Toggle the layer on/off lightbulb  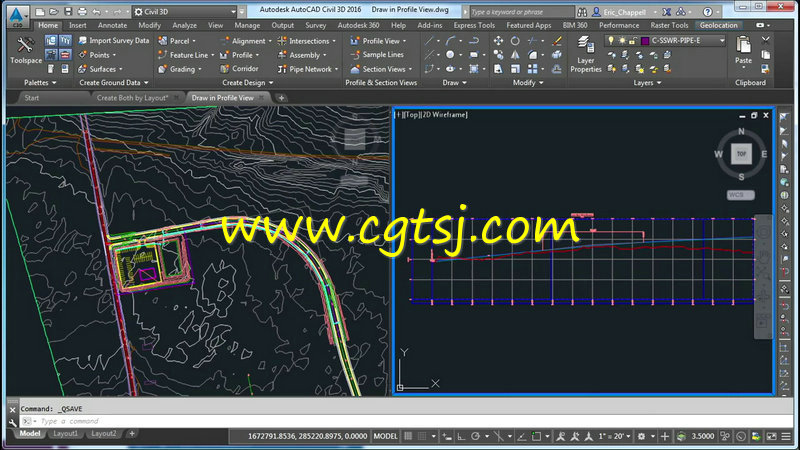coord(611,40)
